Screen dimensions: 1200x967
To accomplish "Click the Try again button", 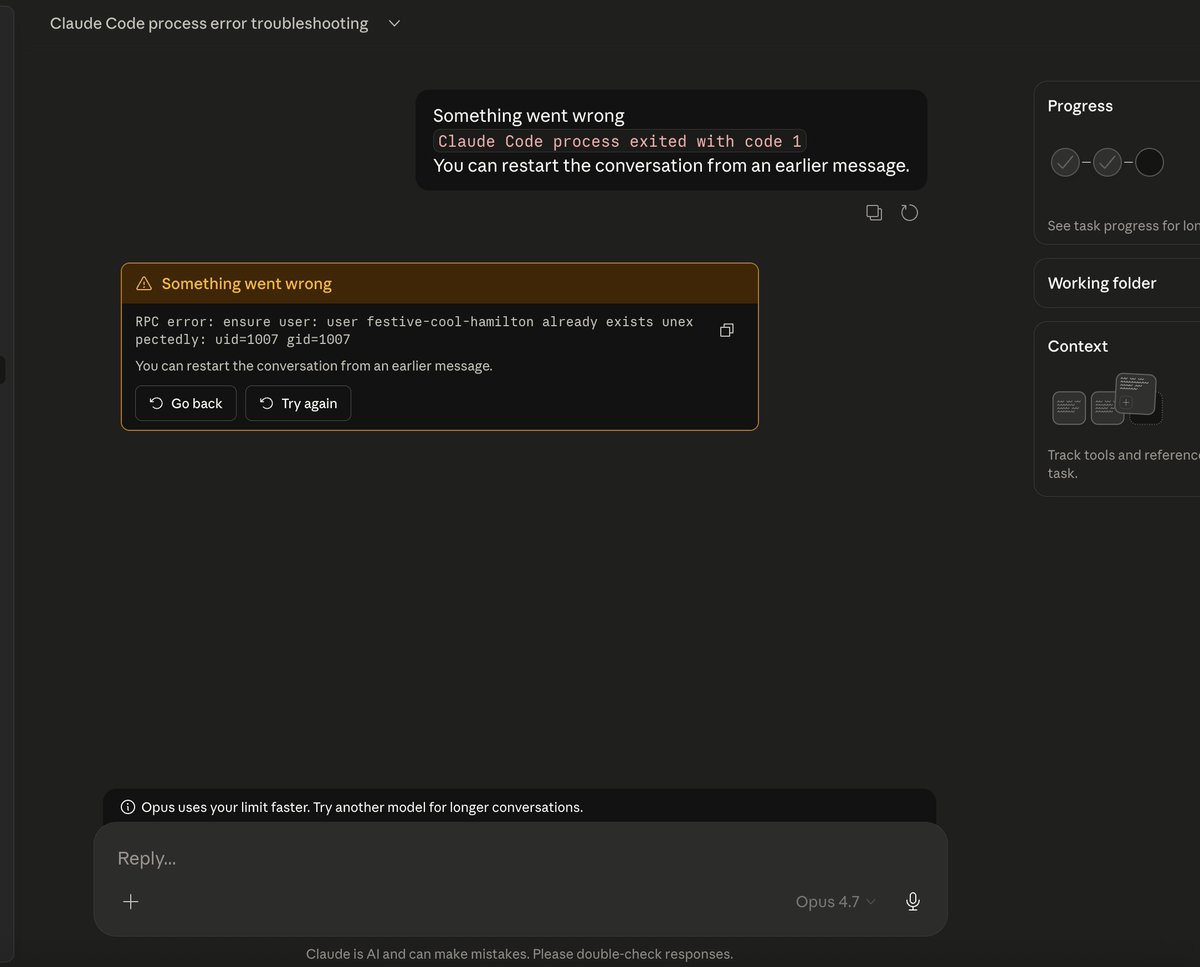I will tap(298, 403).
